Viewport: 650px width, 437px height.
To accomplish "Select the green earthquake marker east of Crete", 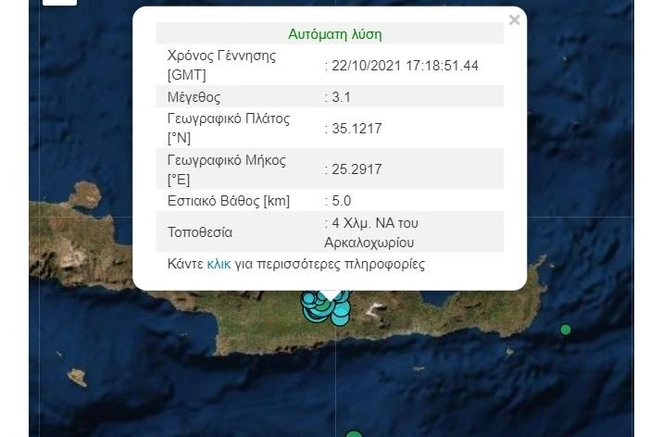I will click(566, 329).
